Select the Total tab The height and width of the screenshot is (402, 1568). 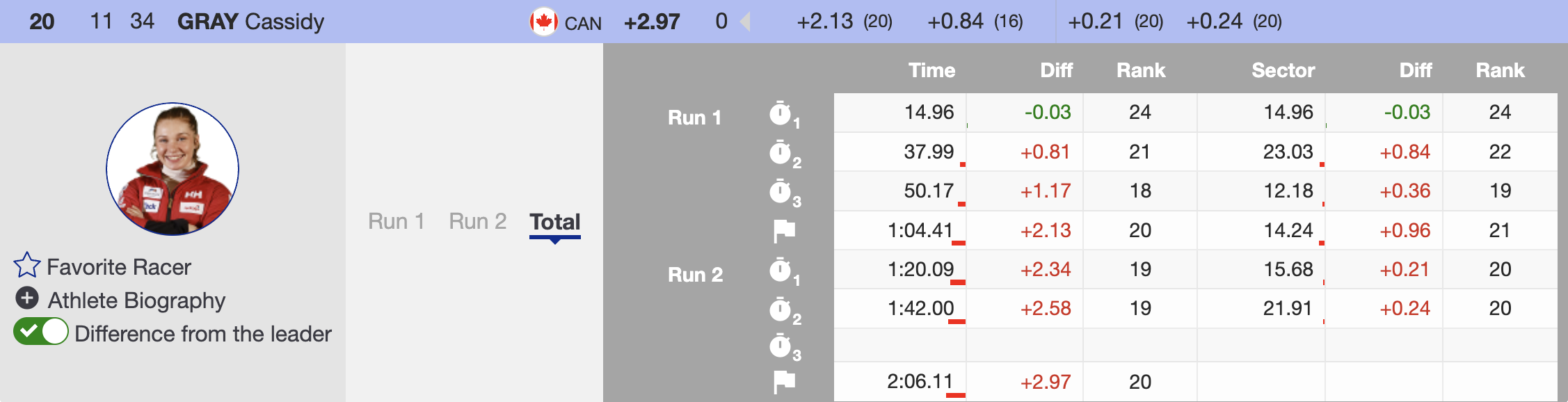pyautogui.click(x=554, y=222)
